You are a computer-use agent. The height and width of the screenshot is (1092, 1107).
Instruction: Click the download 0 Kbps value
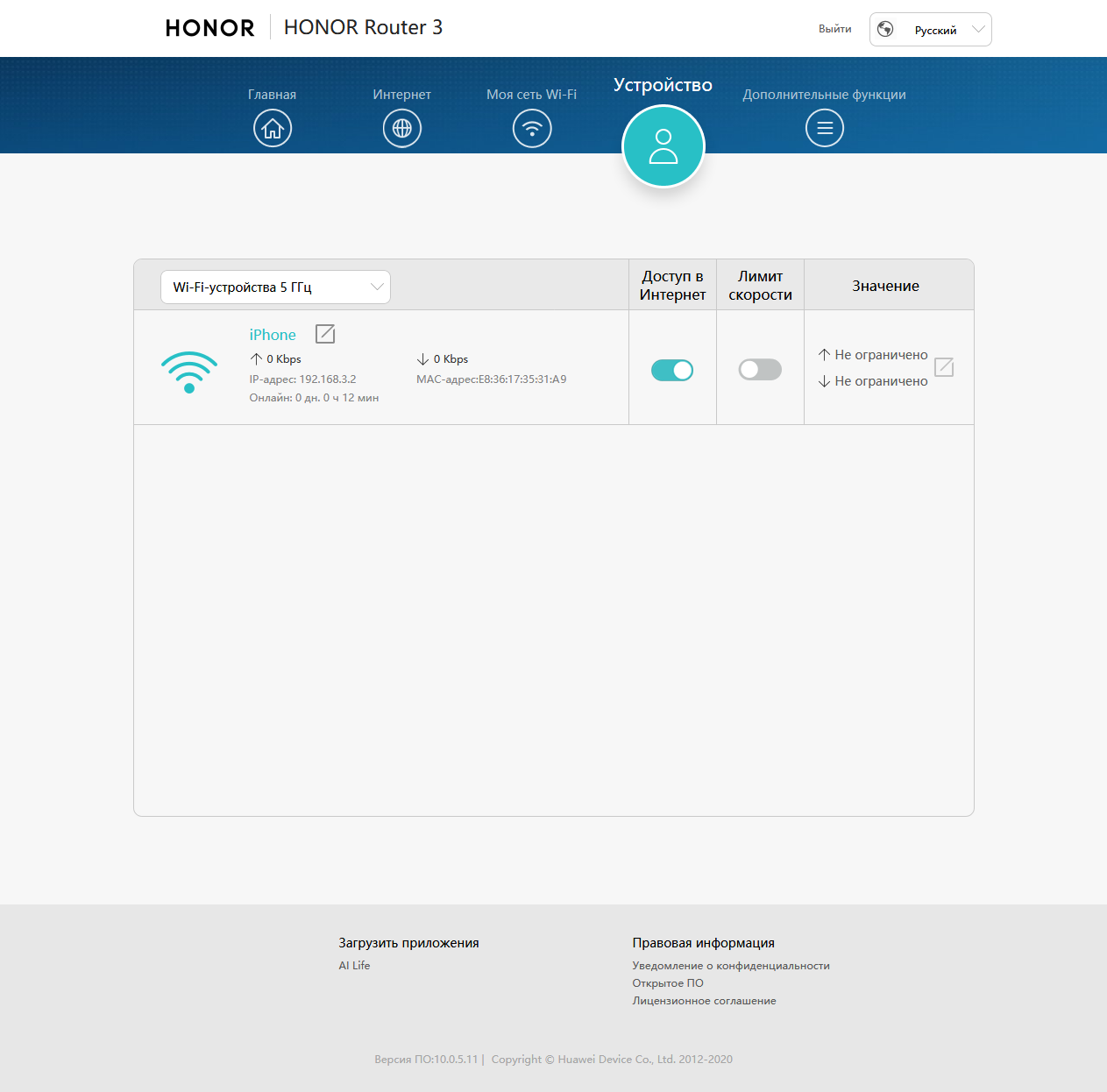click(451, 359)
